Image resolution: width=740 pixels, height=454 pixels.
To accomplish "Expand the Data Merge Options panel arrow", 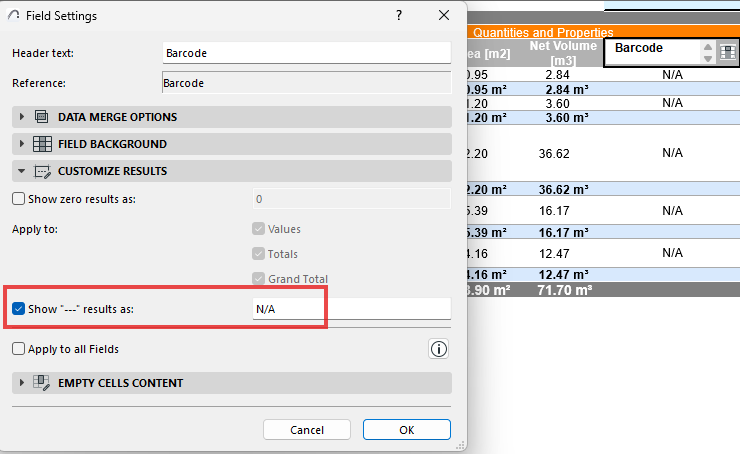I will (22, 117).
